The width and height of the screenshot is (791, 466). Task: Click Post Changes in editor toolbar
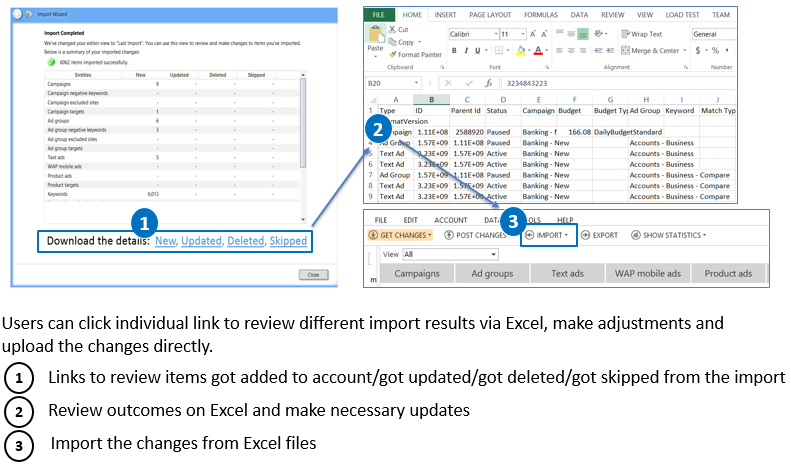click(475, 235)
